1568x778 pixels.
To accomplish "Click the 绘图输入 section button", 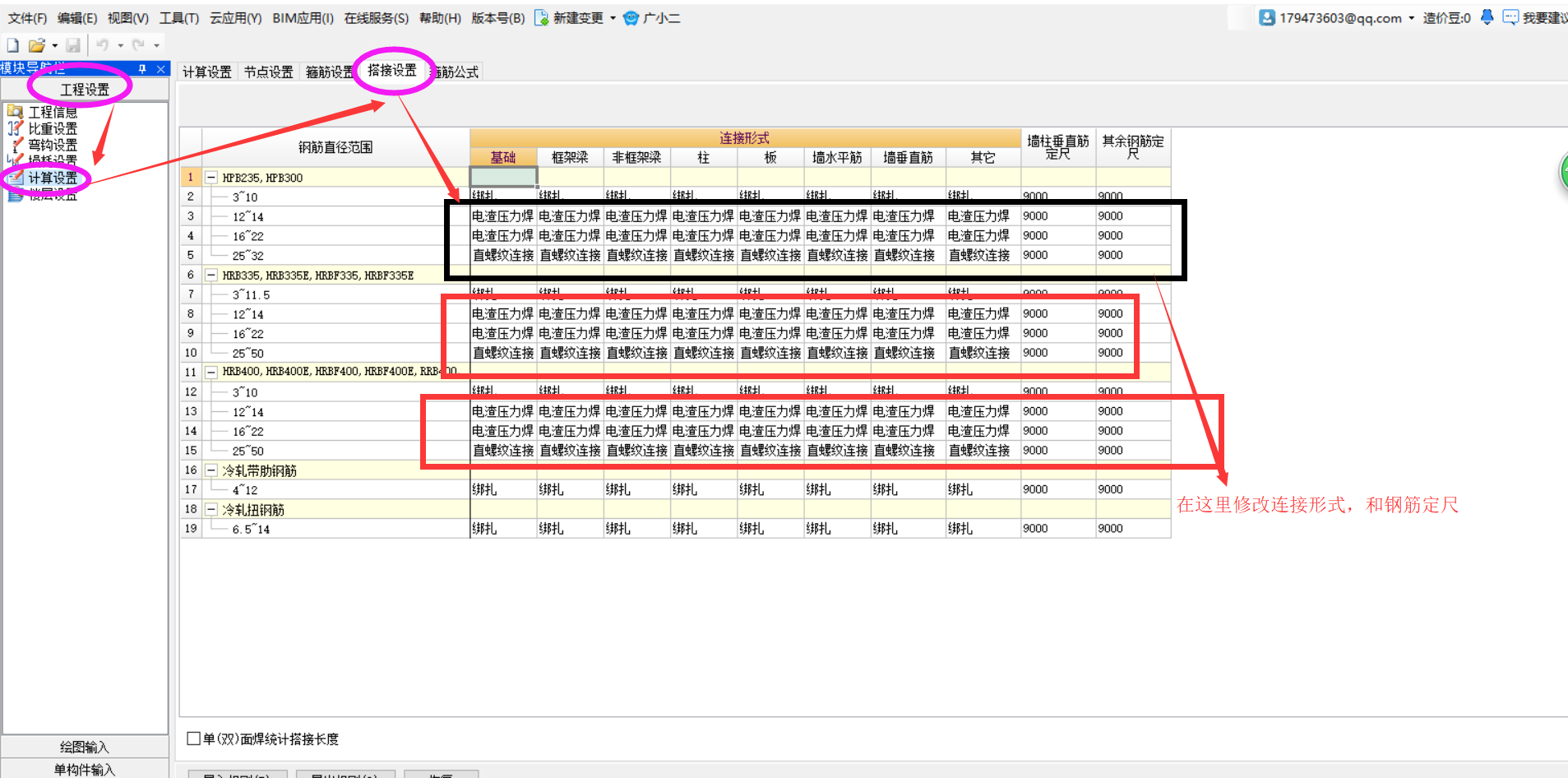I will [x=85, y=747].
